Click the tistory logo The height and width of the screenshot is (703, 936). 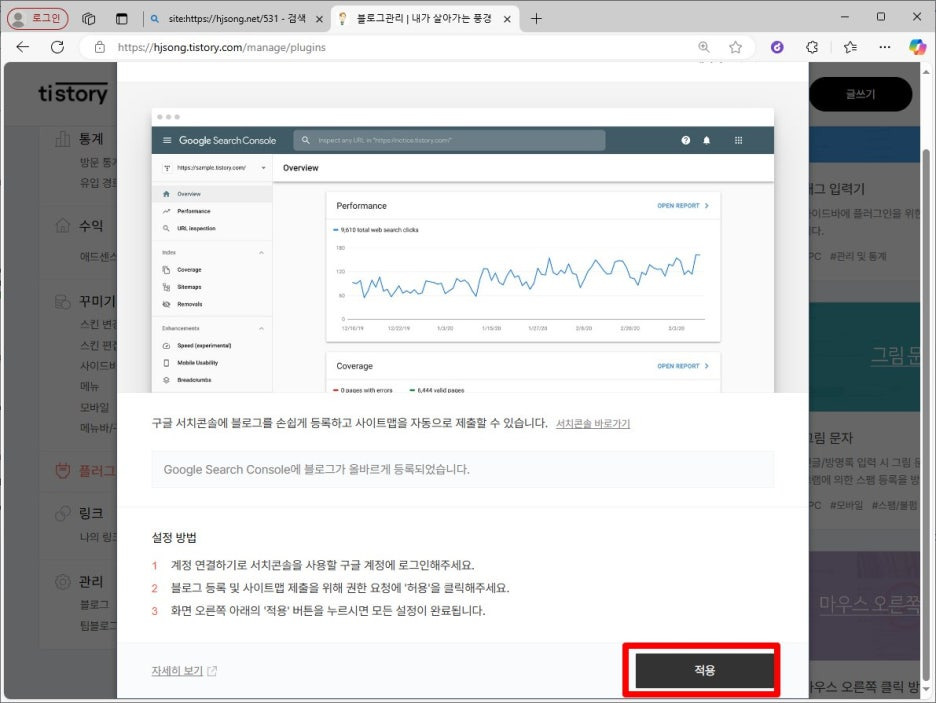click(x=73, y=93)
